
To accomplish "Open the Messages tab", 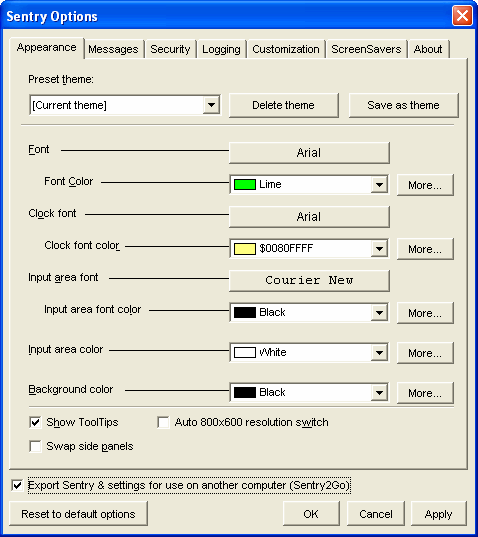I will pos(113,49).
